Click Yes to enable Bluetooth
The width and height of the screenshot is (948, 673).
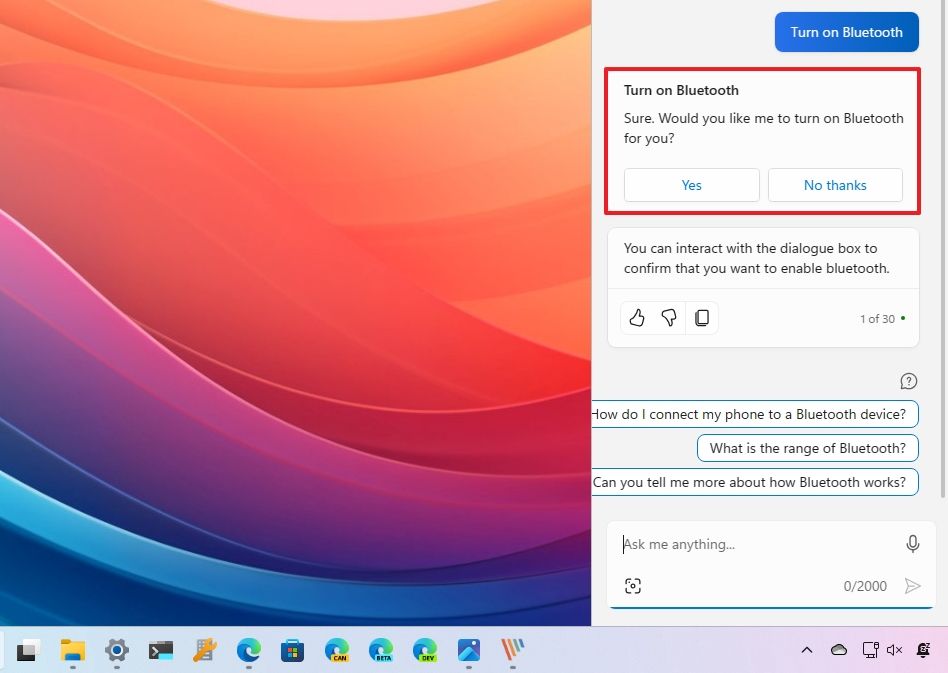pyautogui.click(x=691, y=185)
